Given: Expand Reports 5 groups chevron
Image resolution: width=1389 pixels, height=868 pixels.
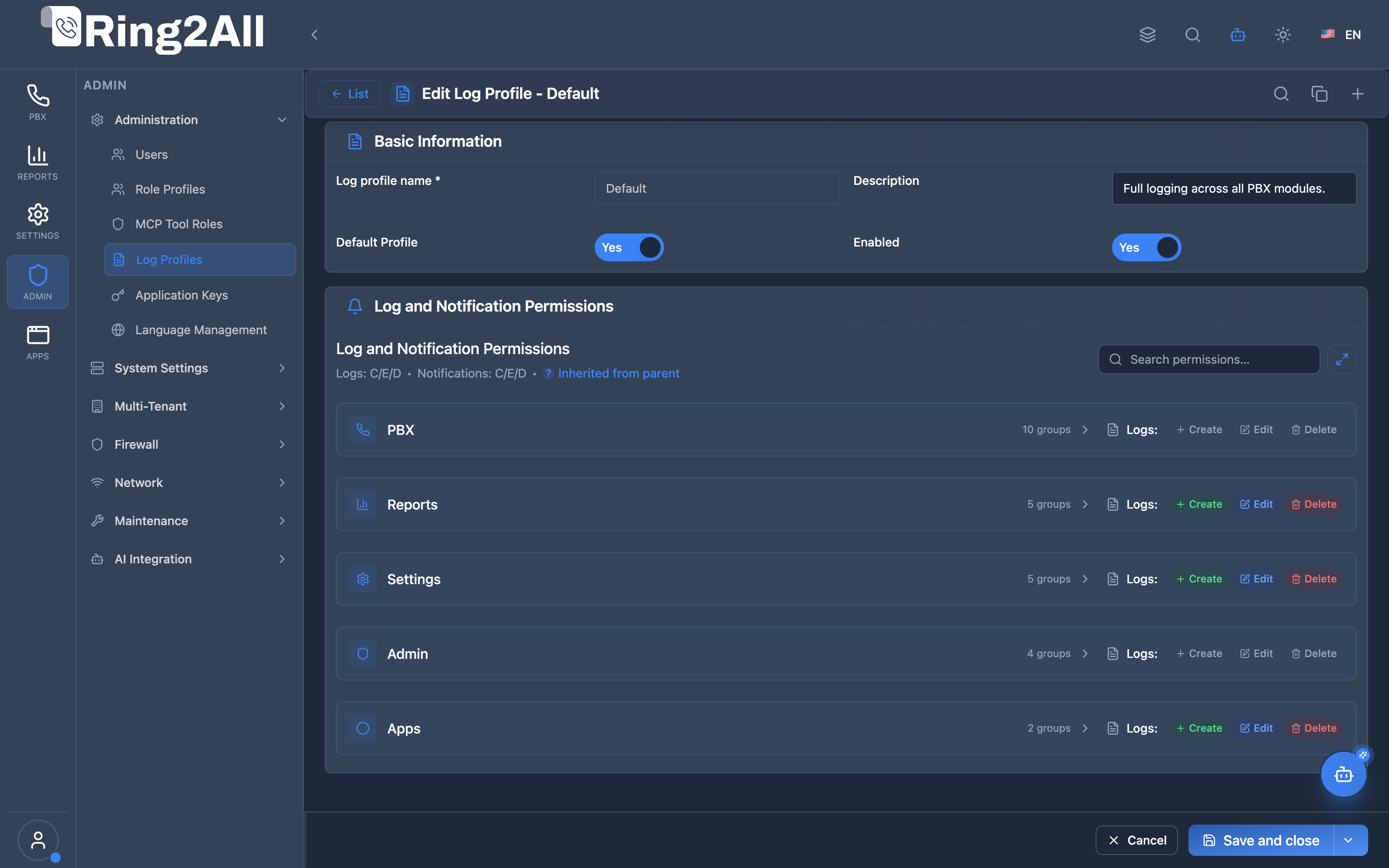Looking at the screenshot, I should click(x=1085, y=504).
